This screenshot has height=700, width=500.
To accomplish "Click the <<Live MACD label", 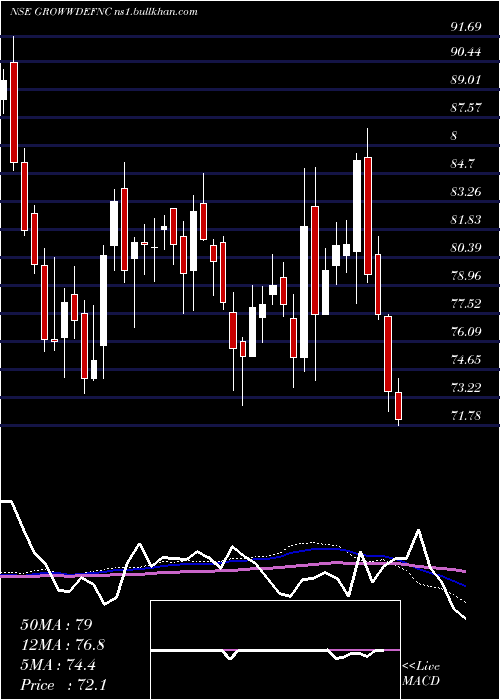I will point(421,674).
